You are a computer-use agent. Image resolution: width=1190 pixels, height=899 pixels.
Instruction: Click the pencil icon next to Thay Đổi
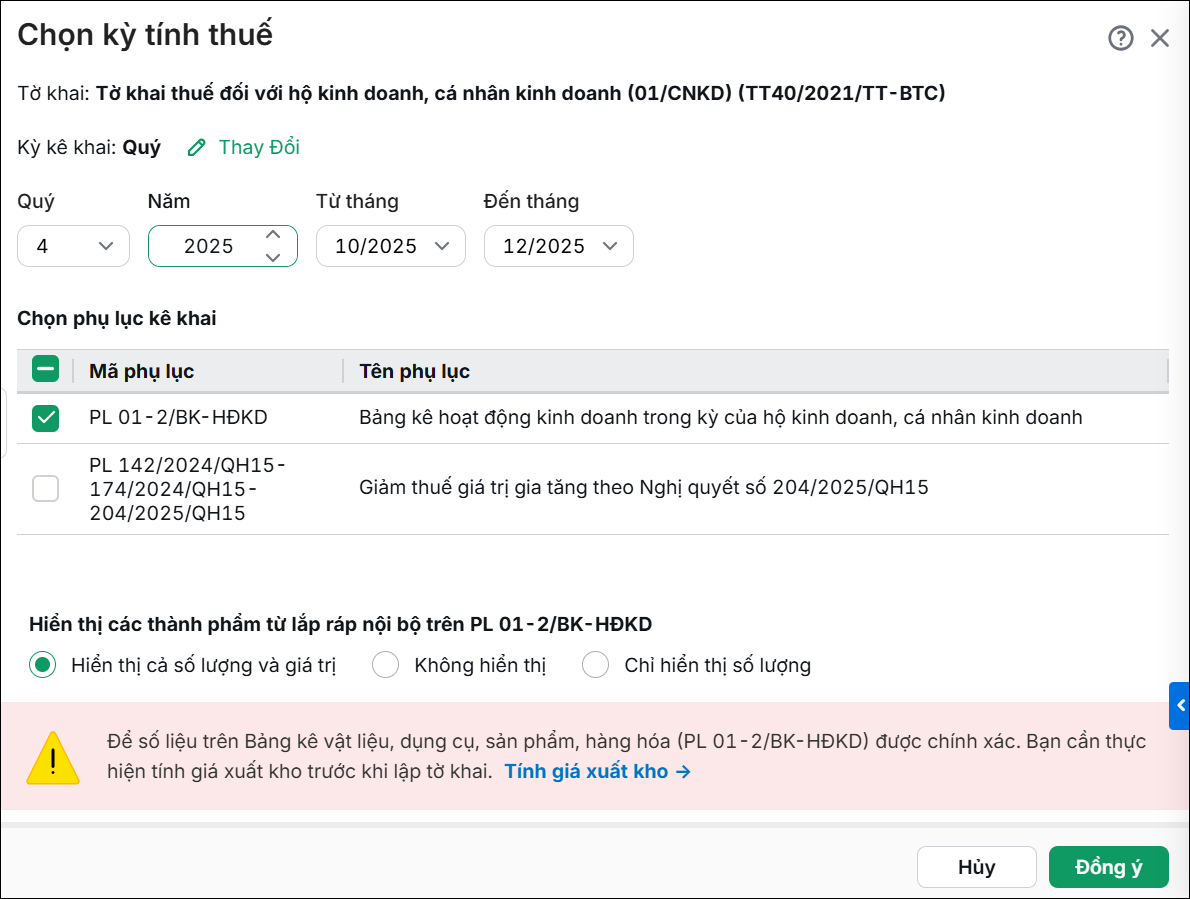[197, 147]
